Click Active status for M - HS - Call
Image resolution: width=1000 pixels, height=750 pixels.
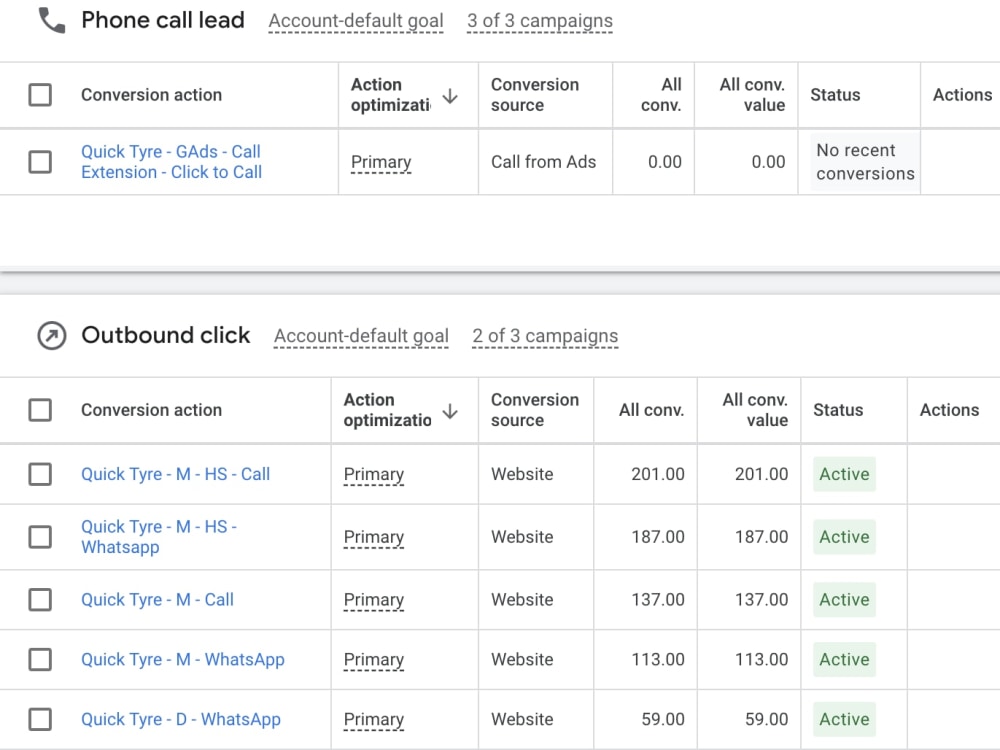[844, 474]
